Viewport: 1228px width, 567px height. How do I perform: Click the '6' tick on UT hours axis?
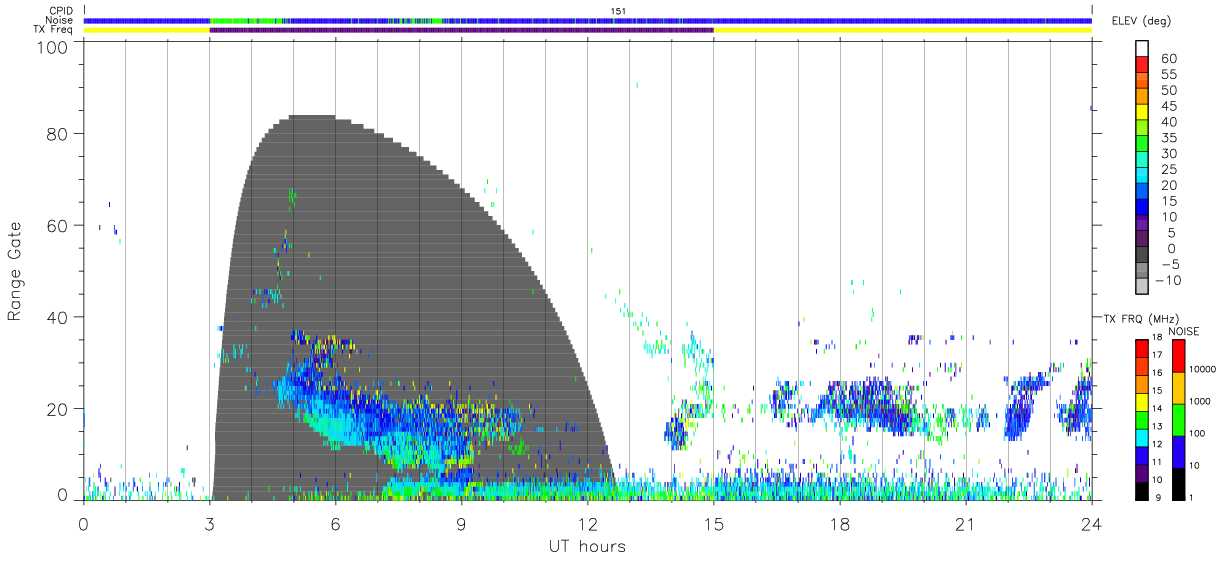point(335,523)
